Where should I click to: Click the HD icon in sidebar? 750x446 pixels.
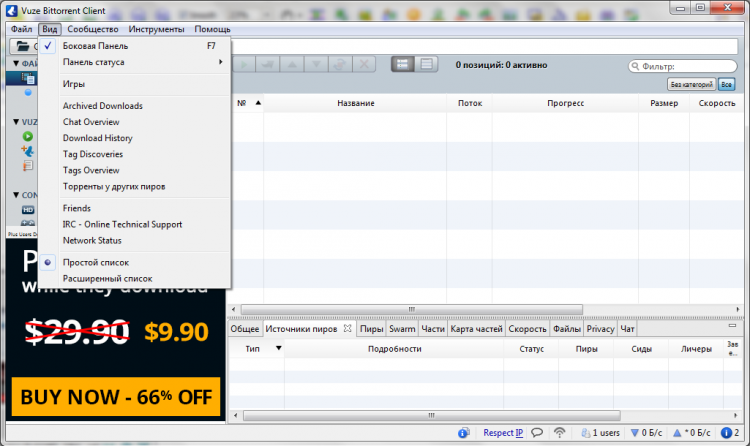pyautogui.click(x=28, y=210)
